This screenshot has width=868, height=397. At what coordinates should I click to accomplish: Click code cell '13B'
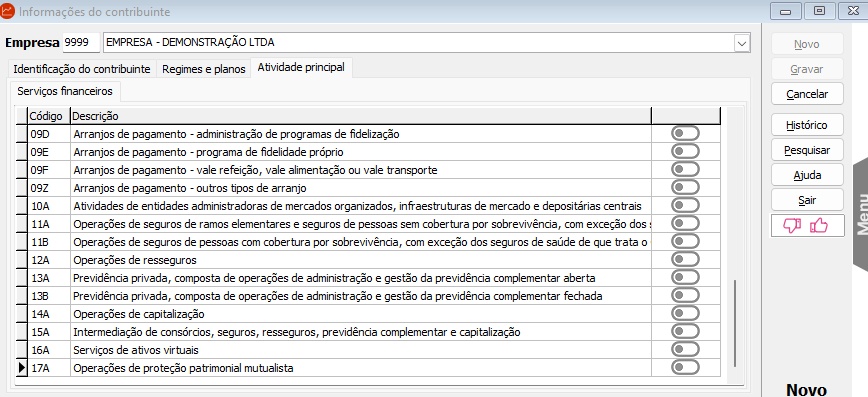49,296
